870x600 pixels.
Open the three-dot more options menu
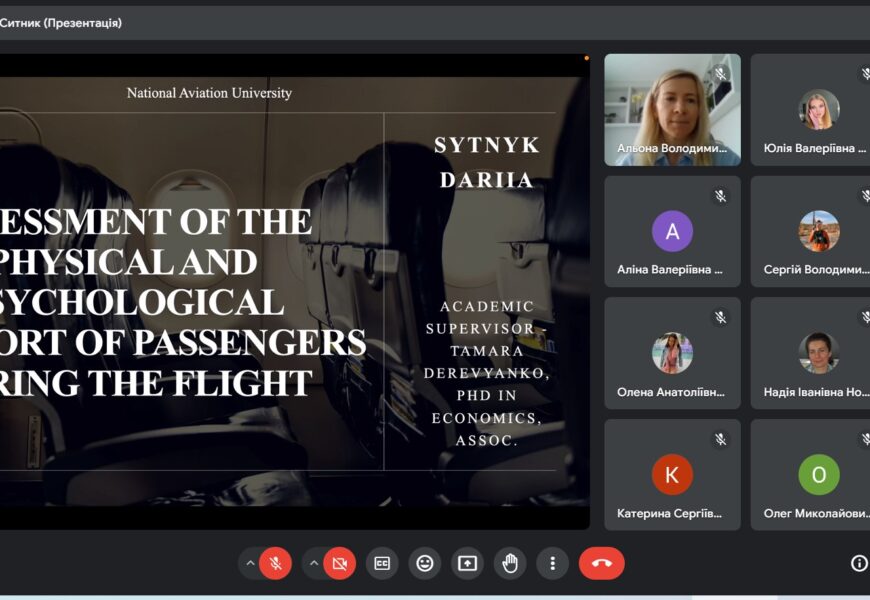[552, 564]
